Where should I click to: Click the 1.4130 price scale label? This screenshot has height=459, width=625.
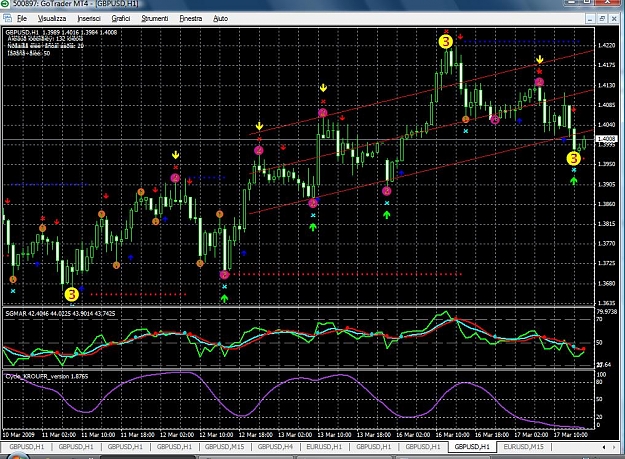(606, 85)
